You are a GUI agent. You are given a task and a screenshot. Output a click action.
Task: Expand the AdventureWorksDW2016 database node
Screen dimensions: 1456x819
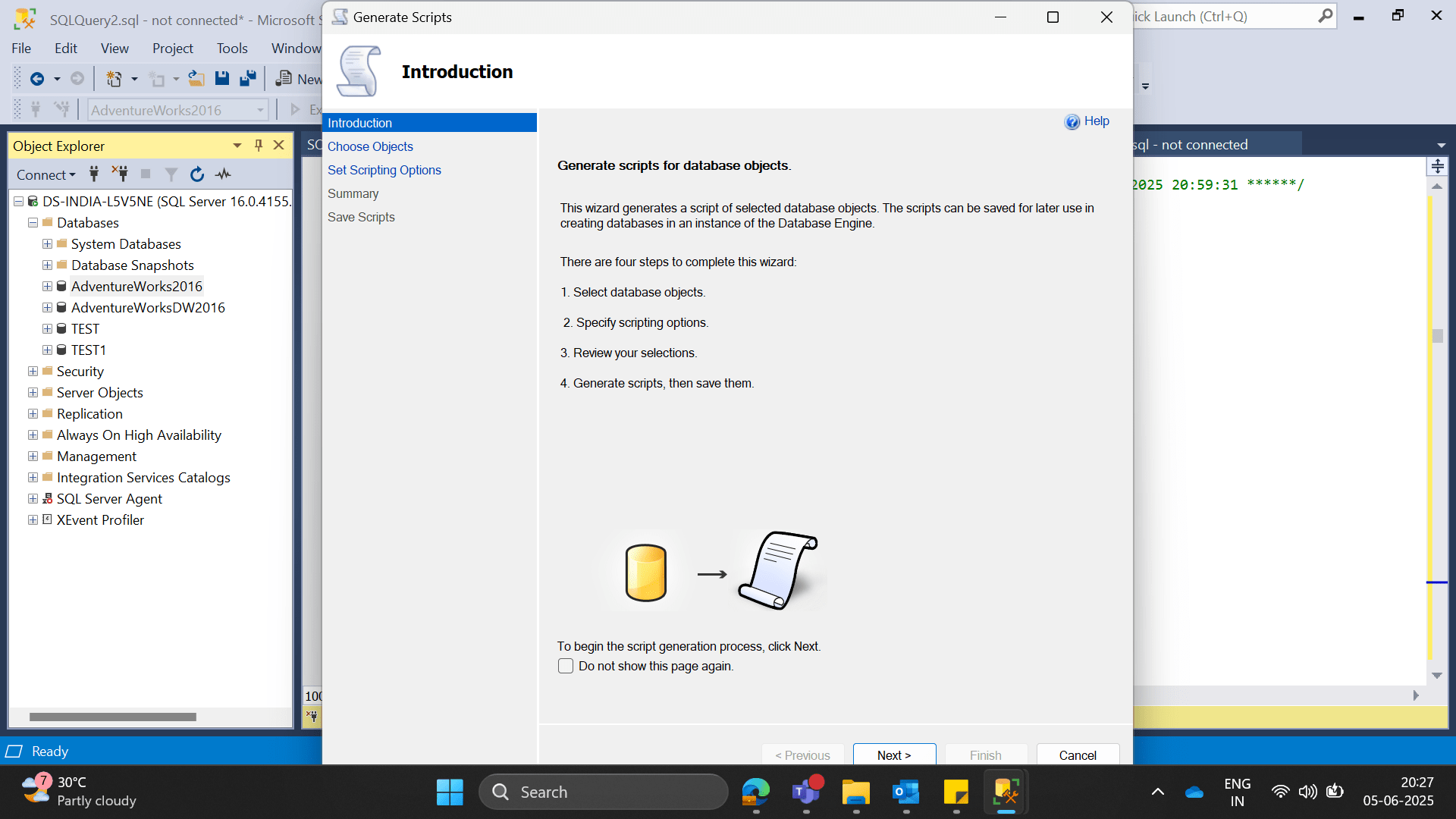[47, 308]
